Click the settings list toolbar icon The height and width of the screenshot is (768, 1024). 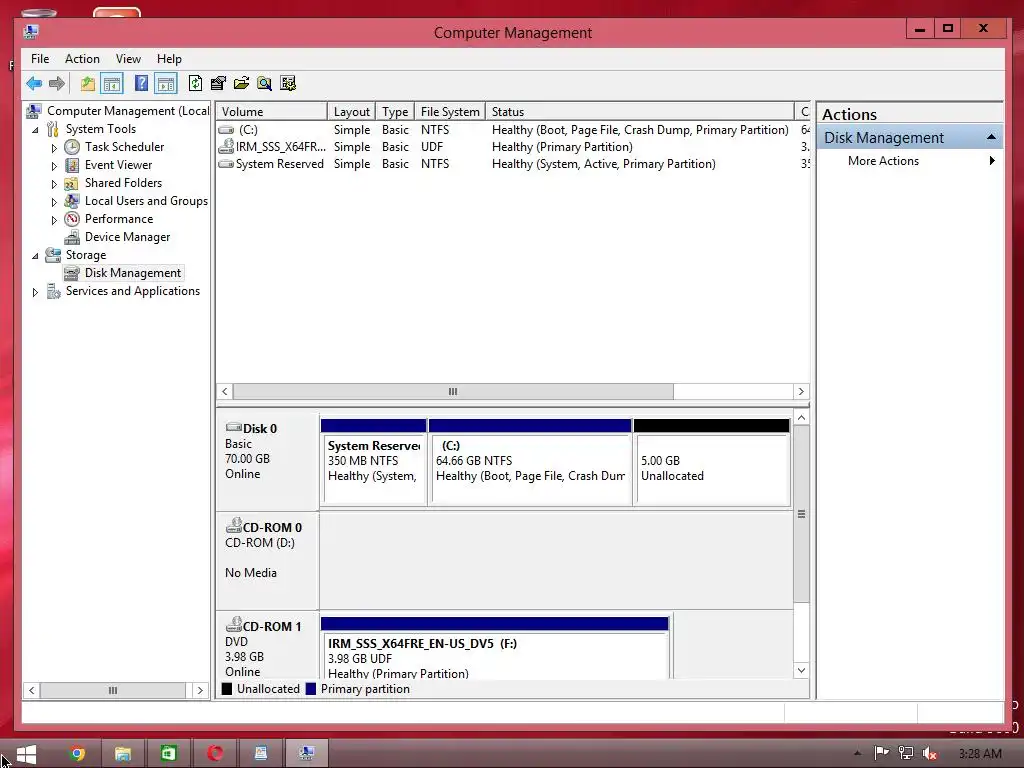(288, 84)
